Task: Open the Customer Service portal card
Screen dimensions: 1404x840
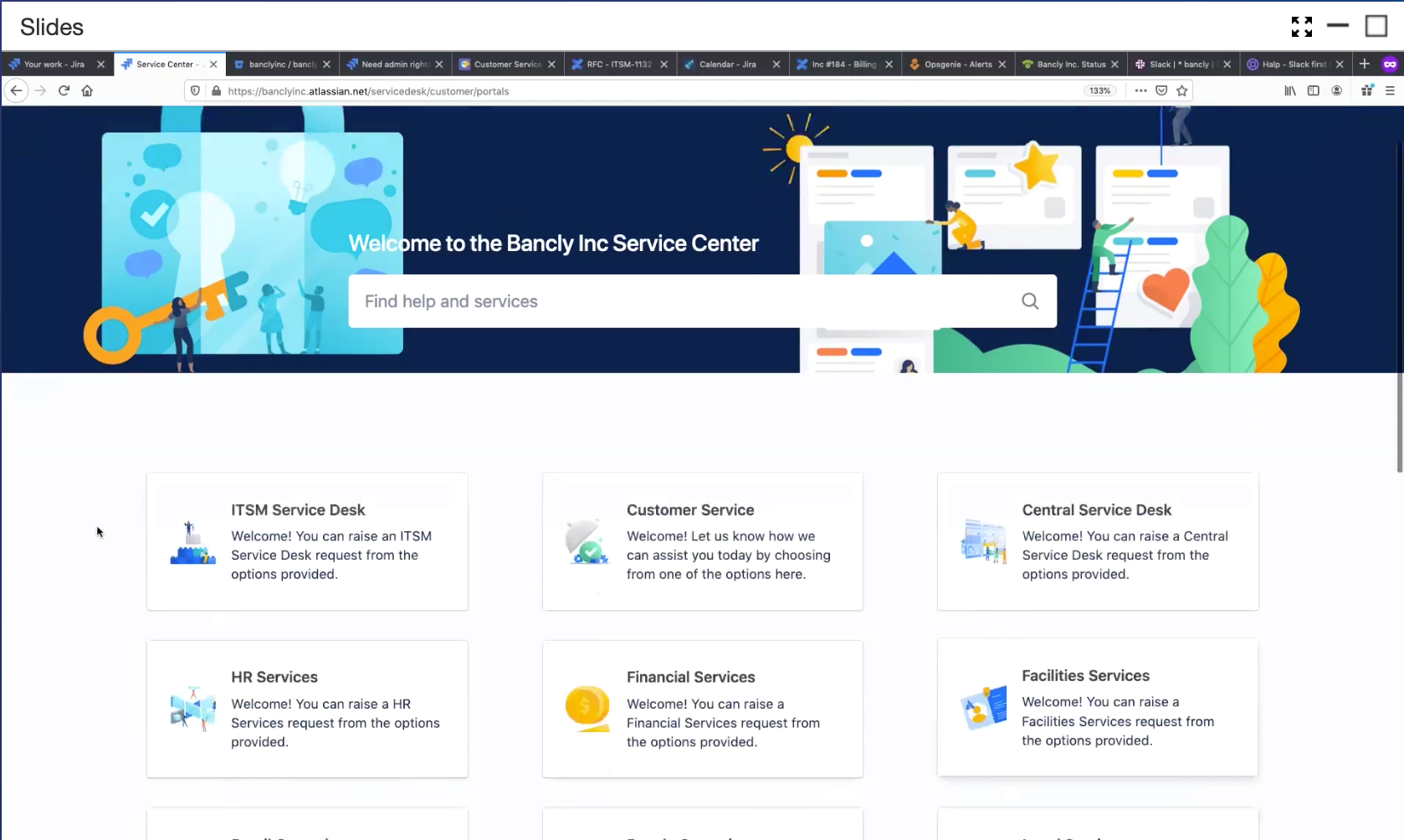Action: pos(703,541)
